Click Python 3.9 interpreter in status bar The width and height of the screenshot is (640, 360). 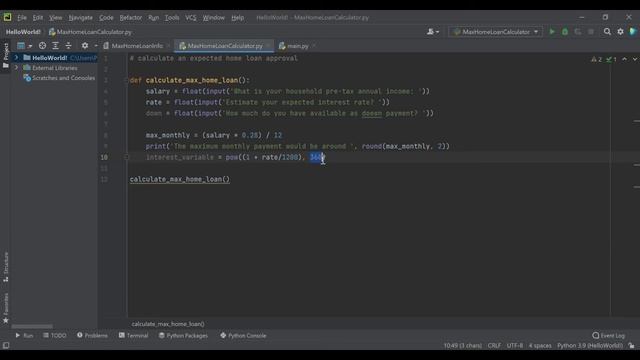590,346
